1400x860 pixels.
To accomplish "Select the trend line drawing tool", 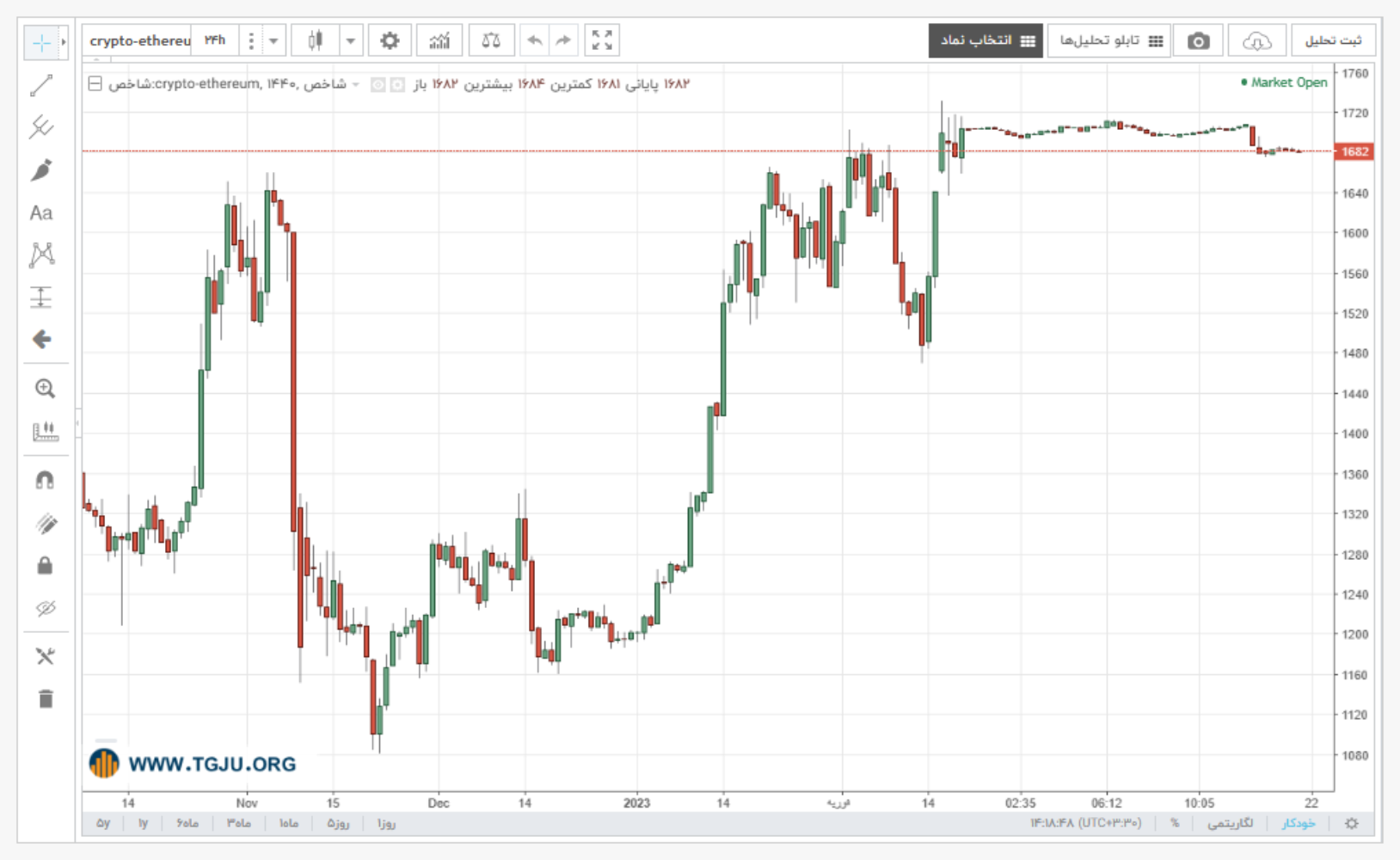I will 41,85.
